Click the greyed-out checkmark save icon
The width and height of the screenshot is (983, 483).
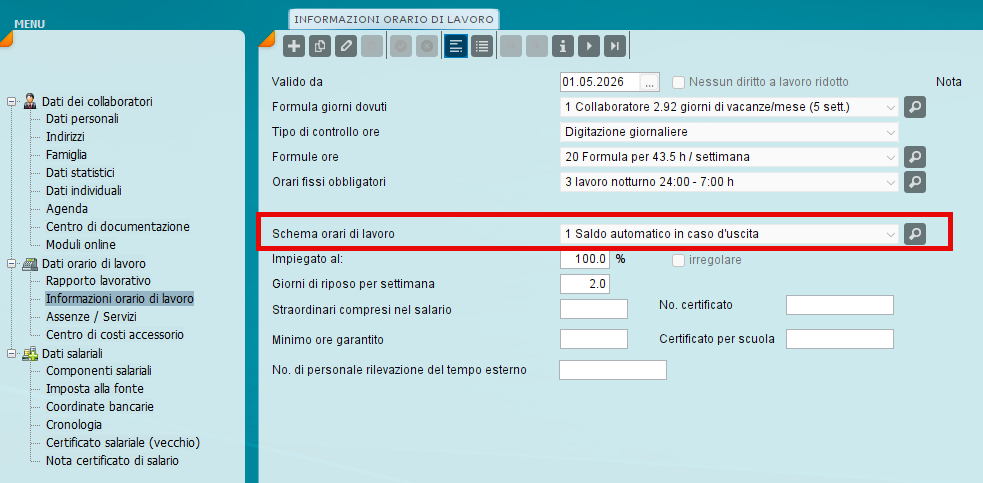(401, 46)
